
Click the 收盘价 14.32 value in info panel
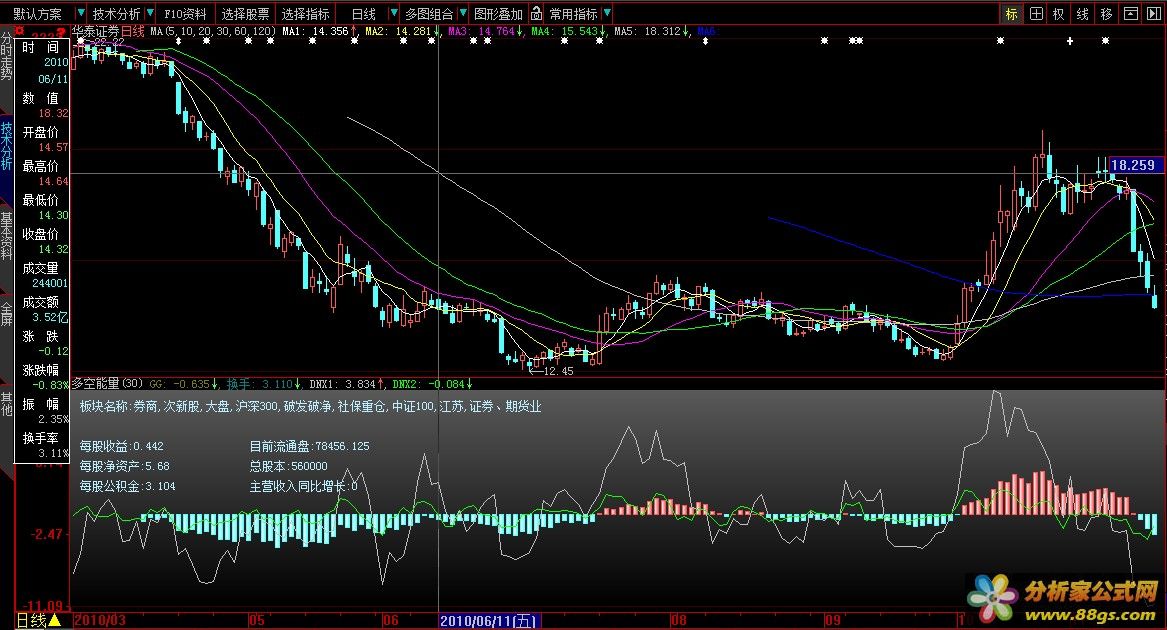coord(53,249)
